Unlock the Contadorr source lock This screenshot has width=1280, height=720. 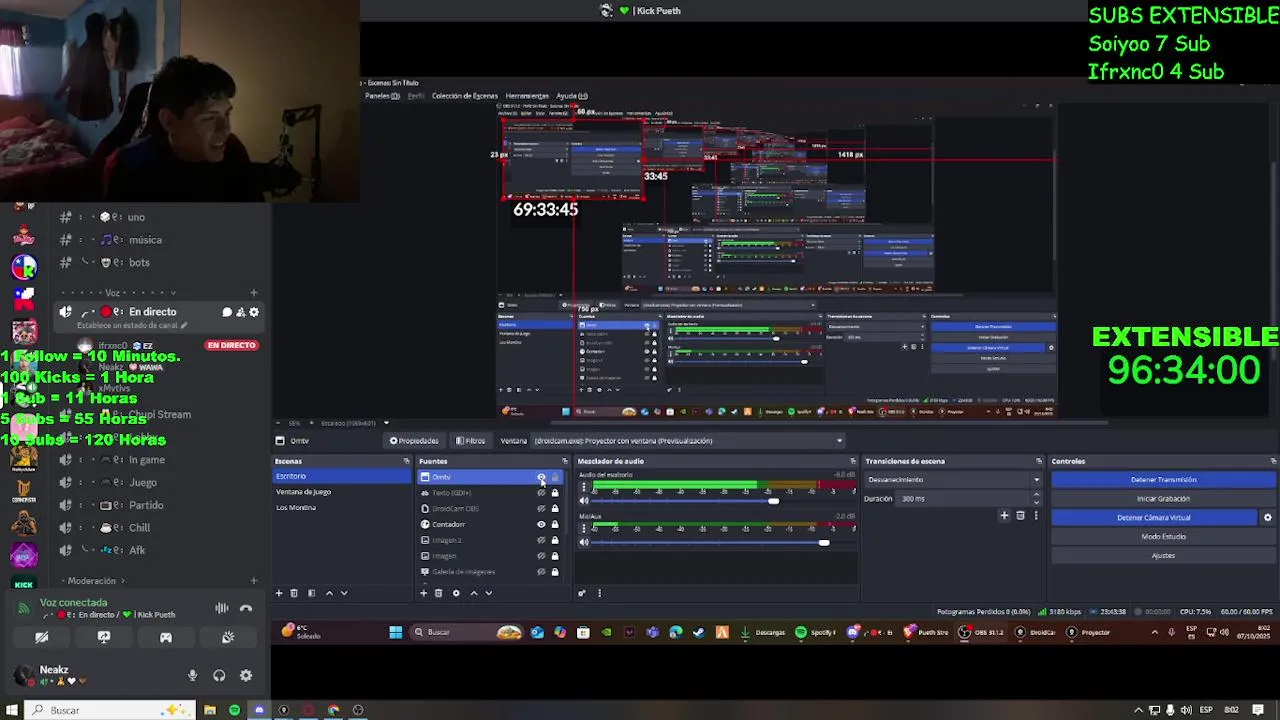[x=555, y=525]
